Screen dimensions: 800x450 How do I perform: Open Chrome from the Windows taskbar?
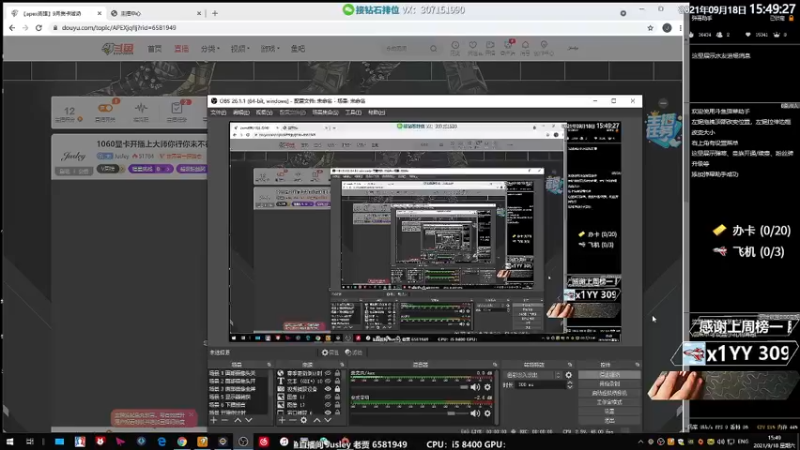coord(182,442)
